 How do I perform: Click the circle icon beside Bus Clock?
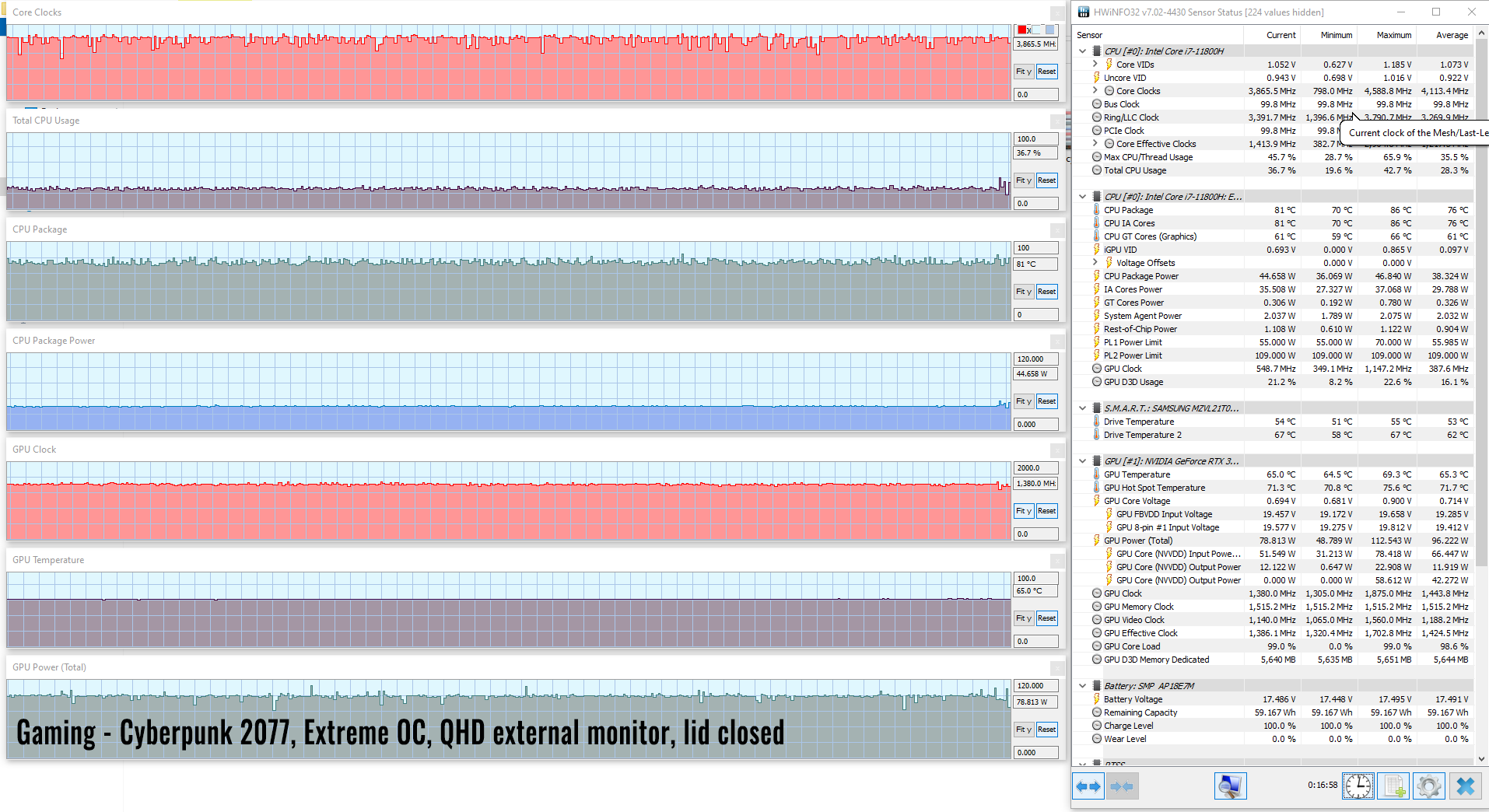coord(1097,104)
